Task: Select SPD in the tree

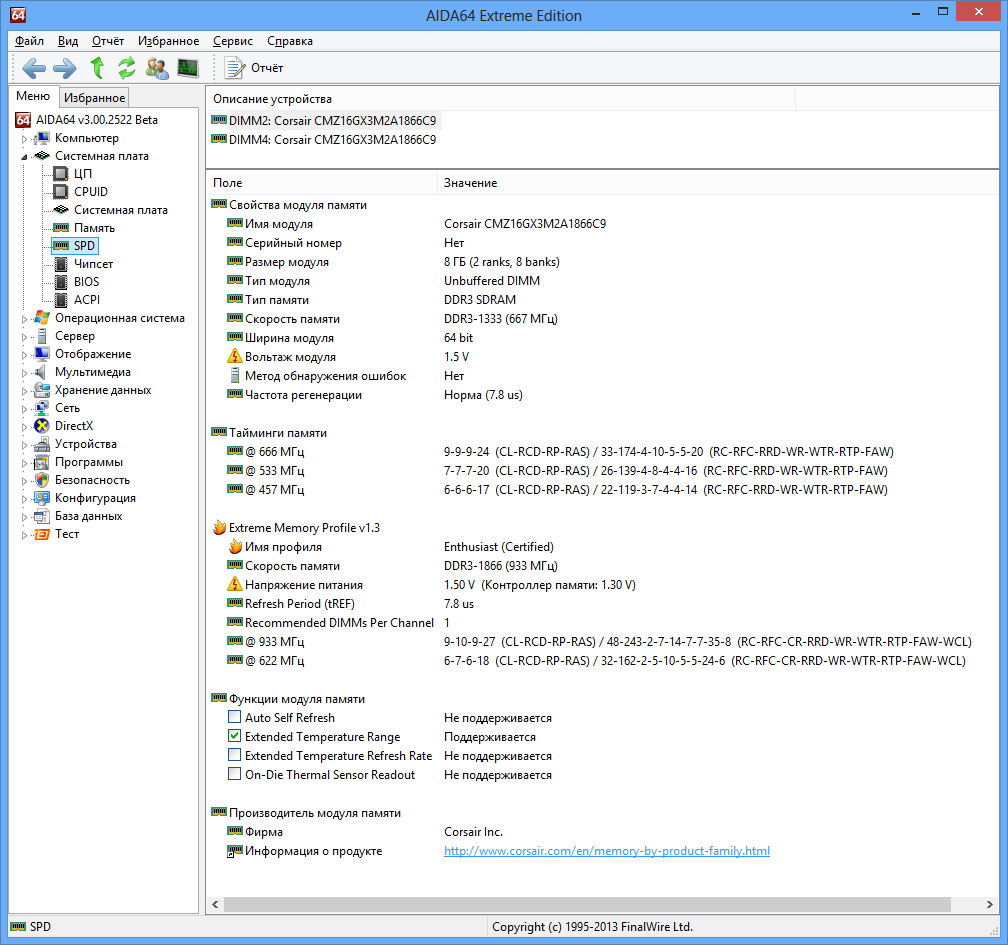Action: coord(84,246)
